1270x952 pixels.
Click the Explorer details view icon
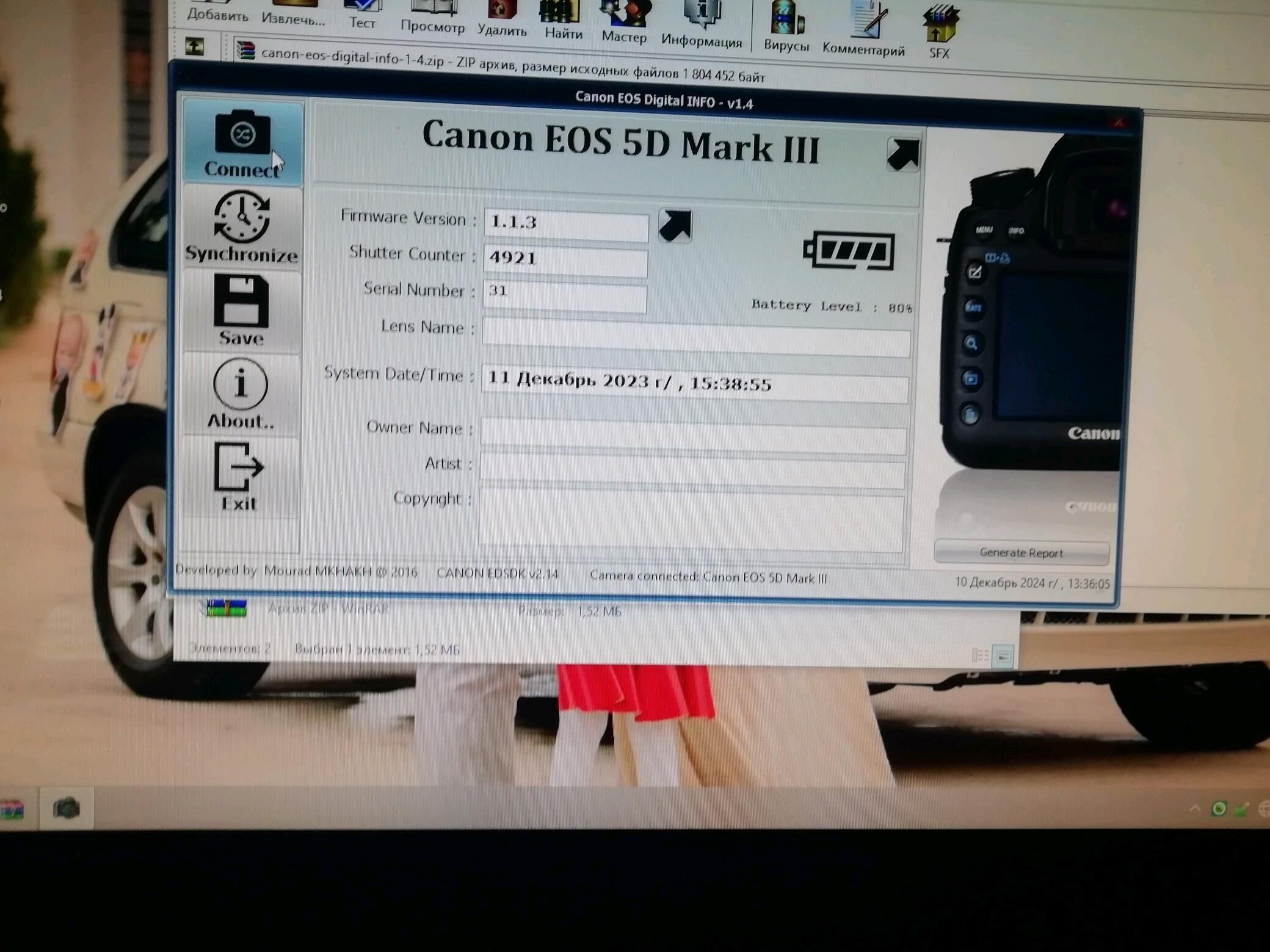point(980,656)
